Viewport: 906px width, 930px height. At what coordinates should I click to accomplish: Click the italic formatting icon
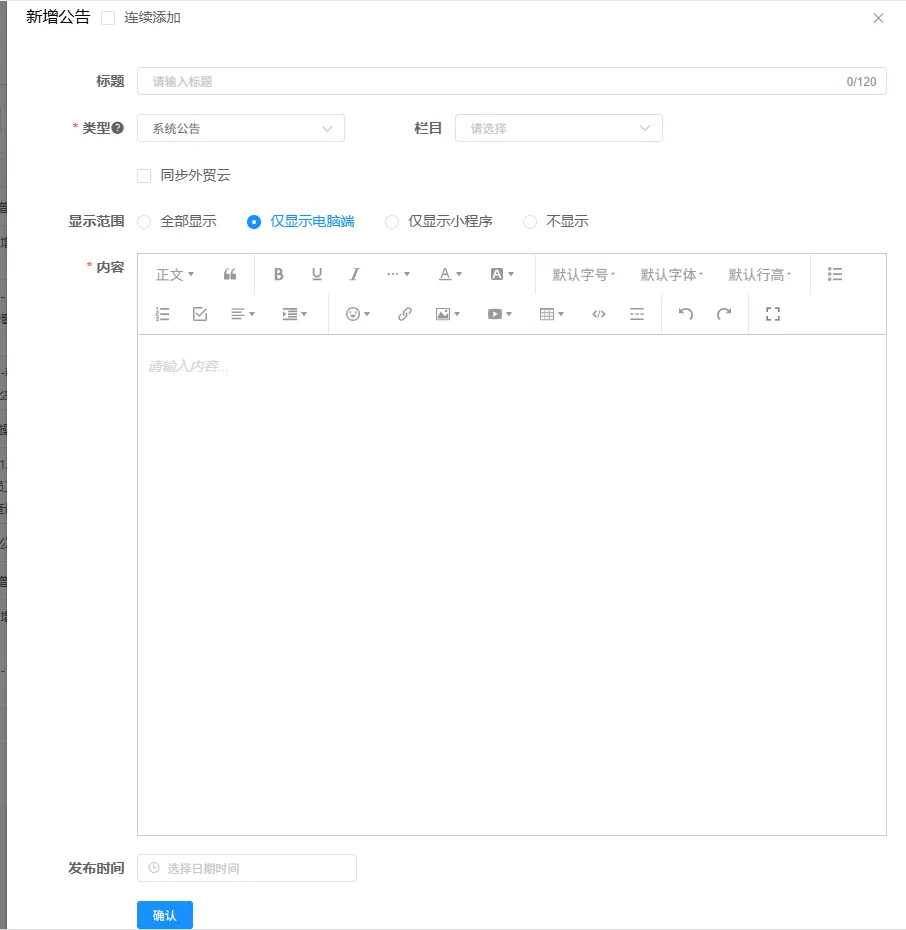coord(354,274)
